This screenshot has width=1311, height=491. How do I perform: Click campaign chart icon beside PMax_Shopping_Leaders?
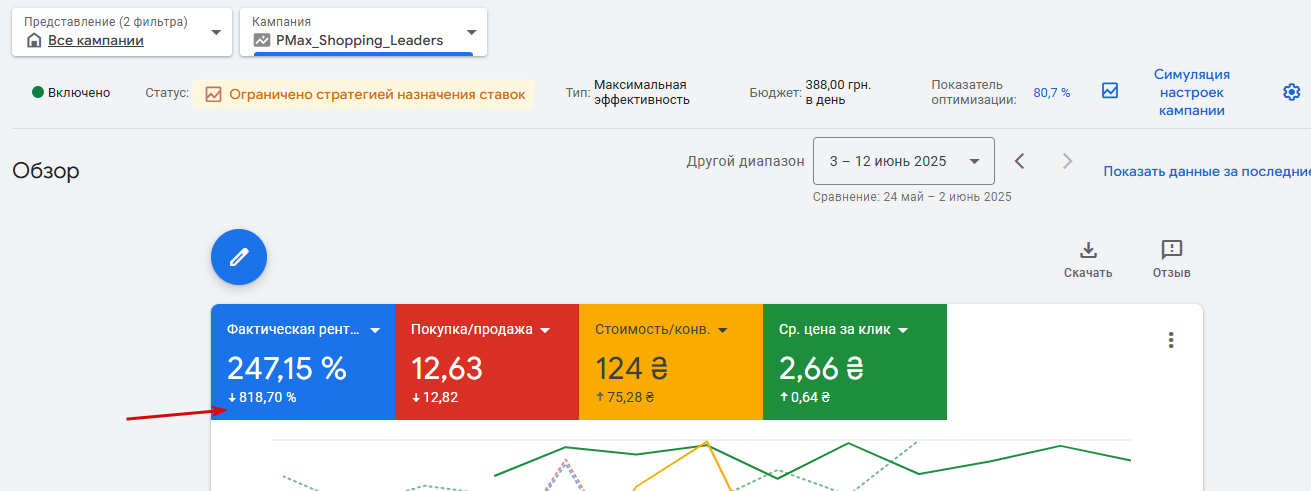[x=262, y=41]
